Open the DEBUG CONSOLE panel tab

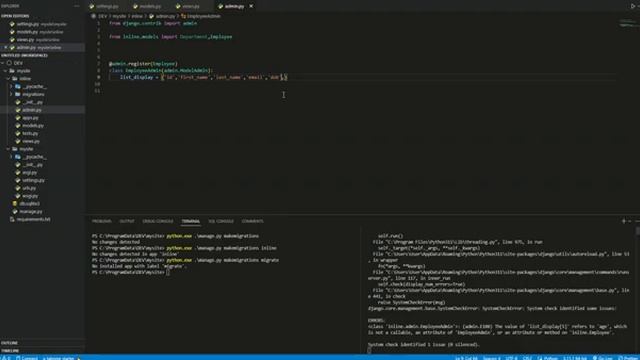tap(158, 221)
